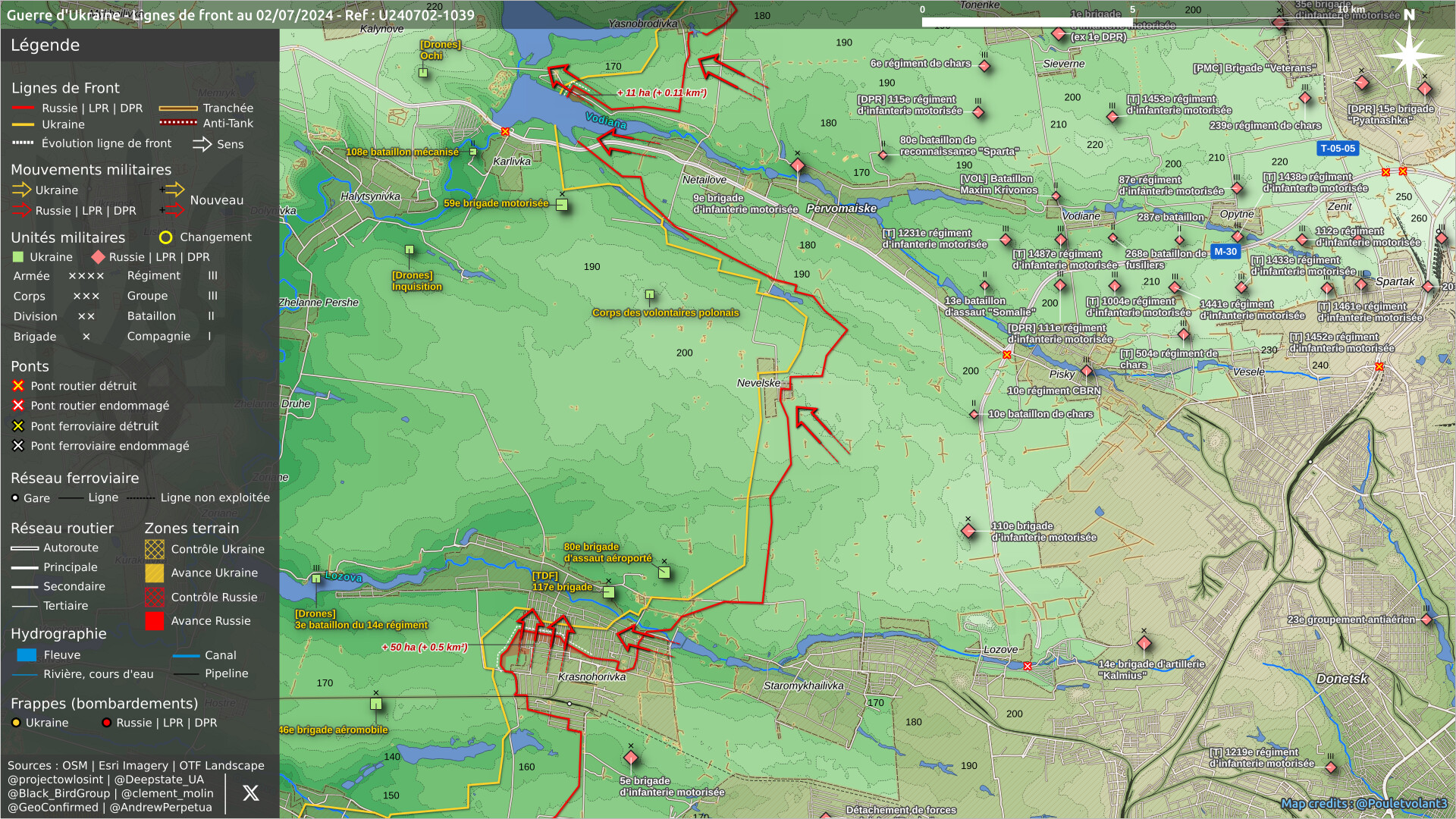
Task: Click the yellow Changement circle in legend
Action: [165, 237]
